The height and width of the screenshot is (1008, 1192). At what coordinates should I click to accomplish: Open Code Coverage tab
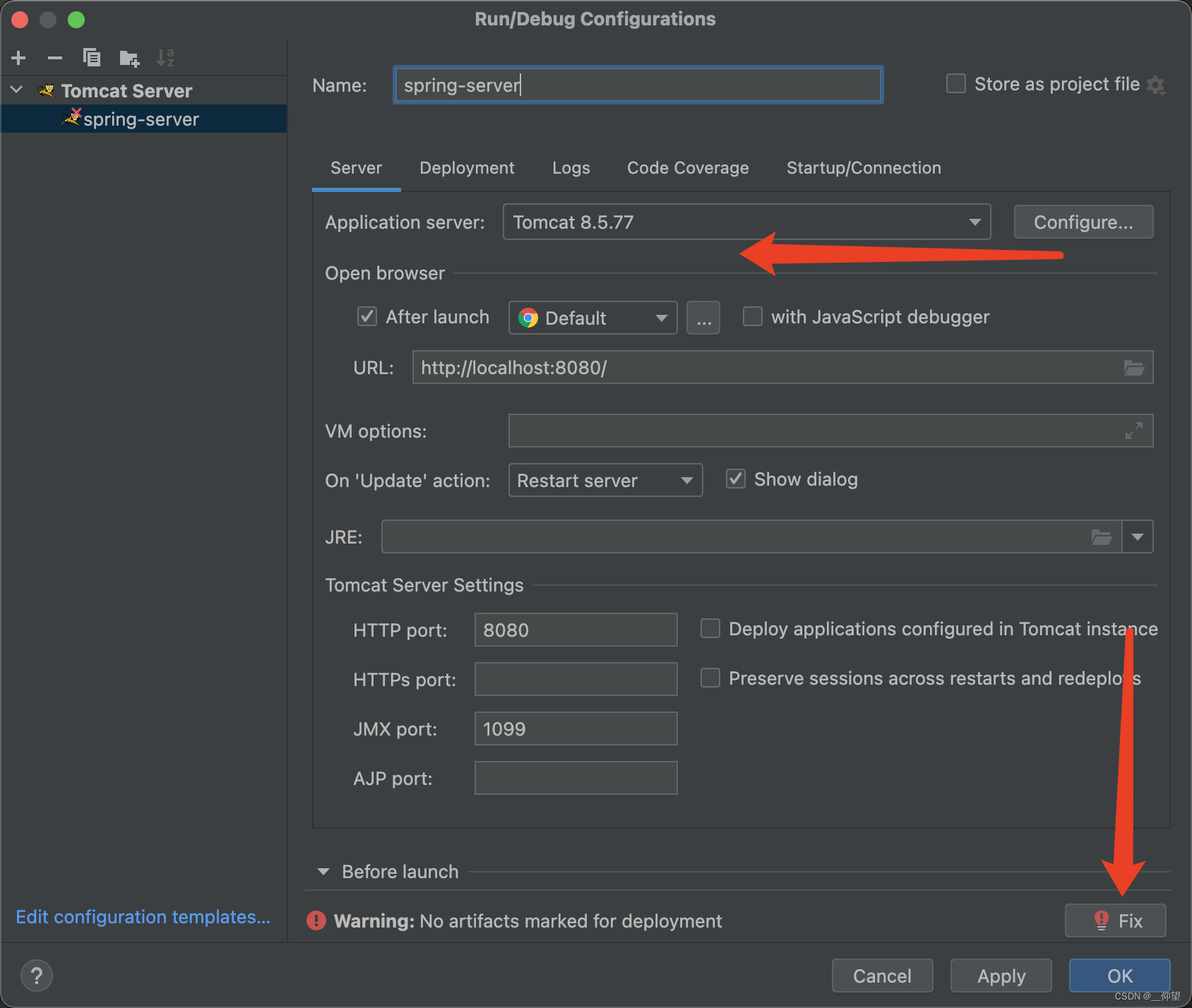(688, 168)
